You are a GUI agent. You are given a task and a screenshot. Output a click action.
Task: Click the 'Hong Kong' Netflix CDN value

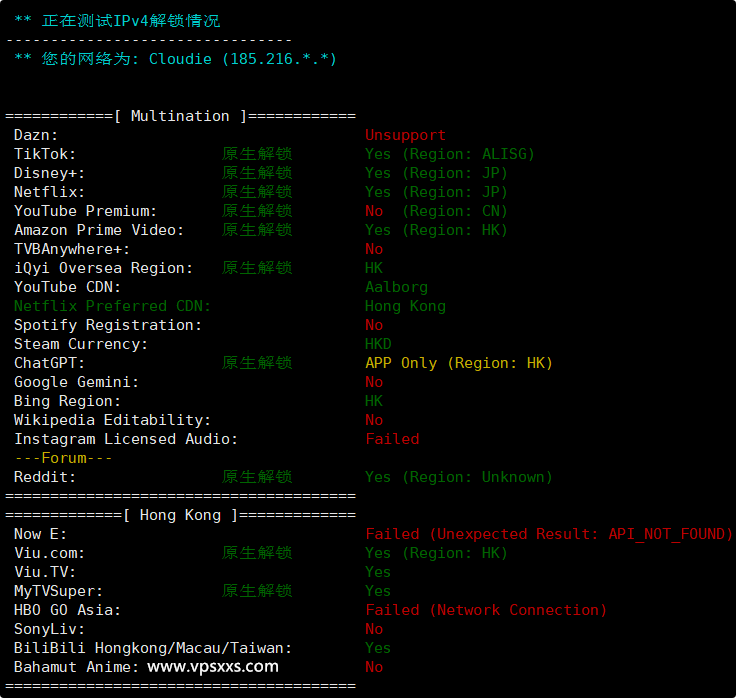click(x=405, y=306)
